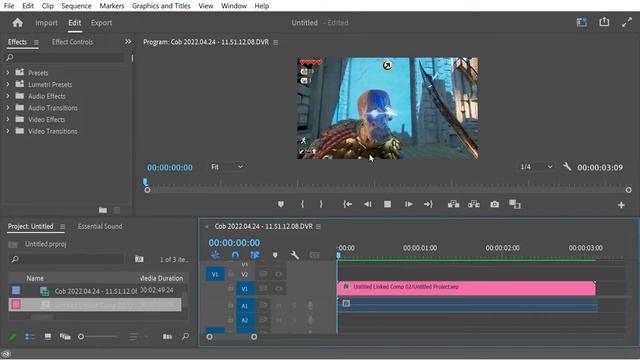Open the Sequence menu
The image size is (640, 360).
point(76,6)
